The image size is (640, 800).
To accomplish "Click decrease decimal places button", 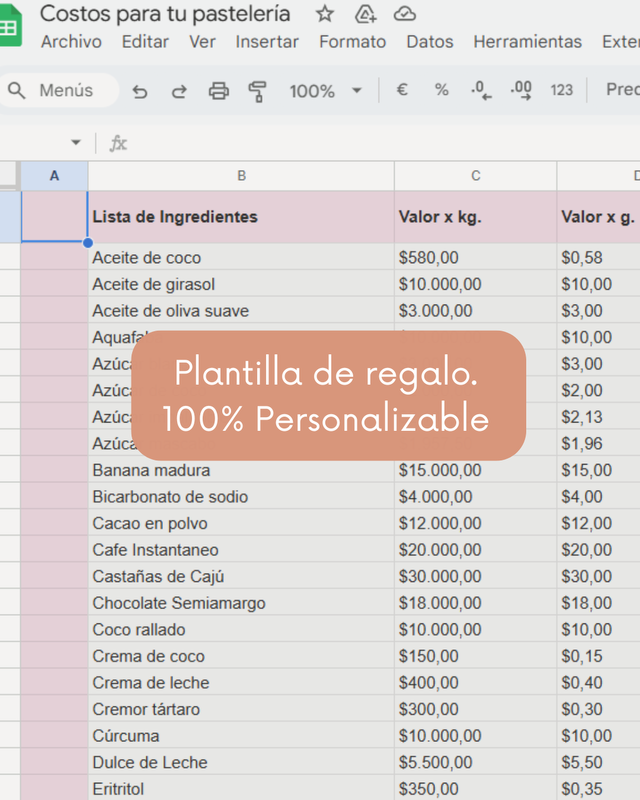I will [x=481, y=90].
